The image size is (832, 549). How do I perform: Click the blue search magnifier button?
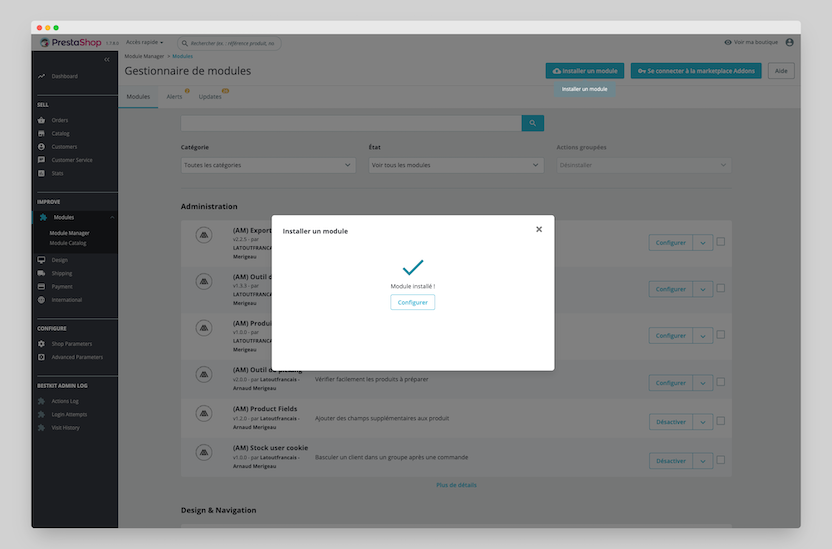pos(533,124)
